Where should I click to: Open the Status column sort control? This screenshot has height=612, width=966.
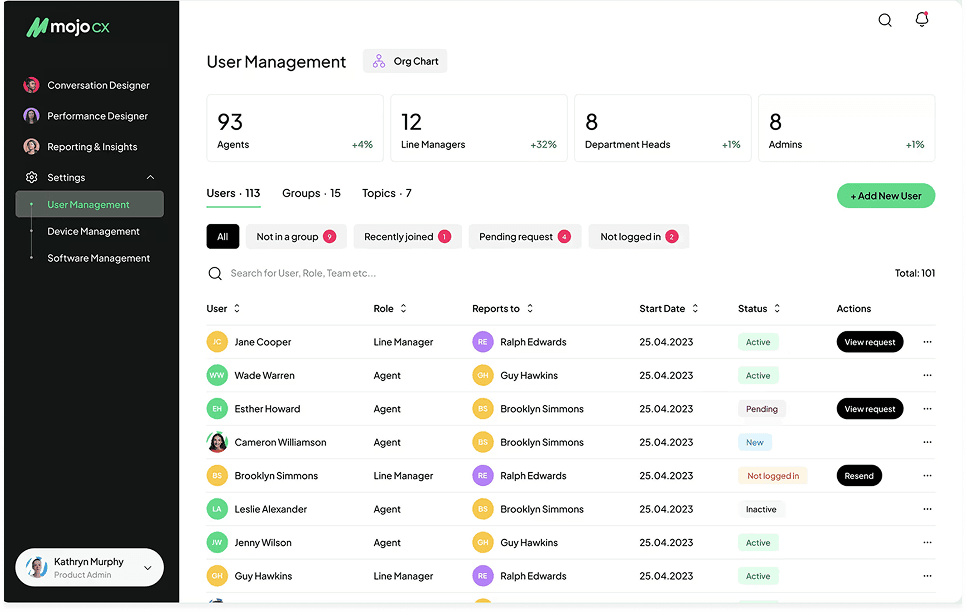tap(775, 308)
